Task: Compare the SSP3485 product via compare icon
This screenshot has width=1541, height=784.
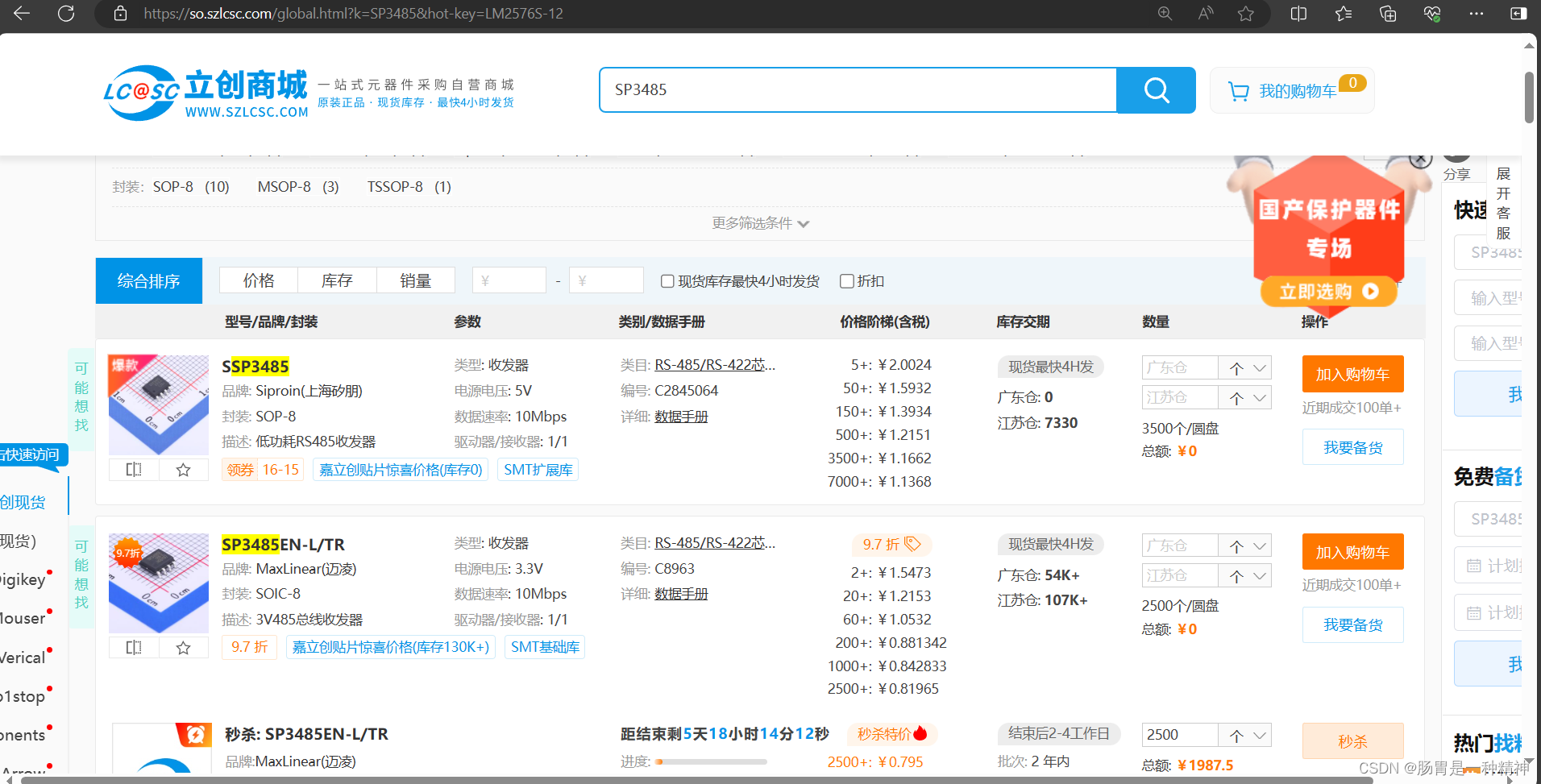Action: tap(134, 469)
